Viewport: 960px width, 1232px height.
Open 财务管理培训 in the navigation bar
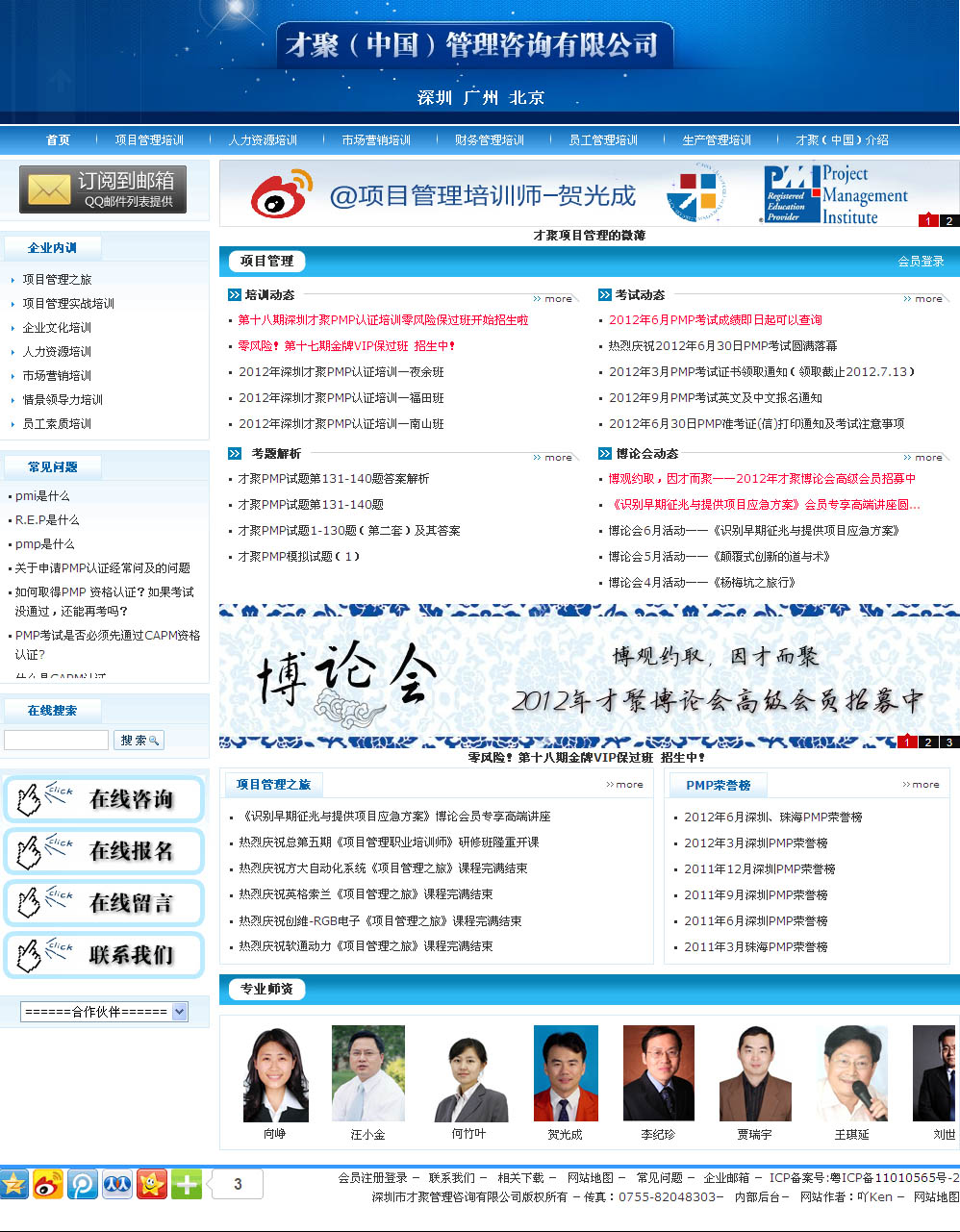[490, 140]
